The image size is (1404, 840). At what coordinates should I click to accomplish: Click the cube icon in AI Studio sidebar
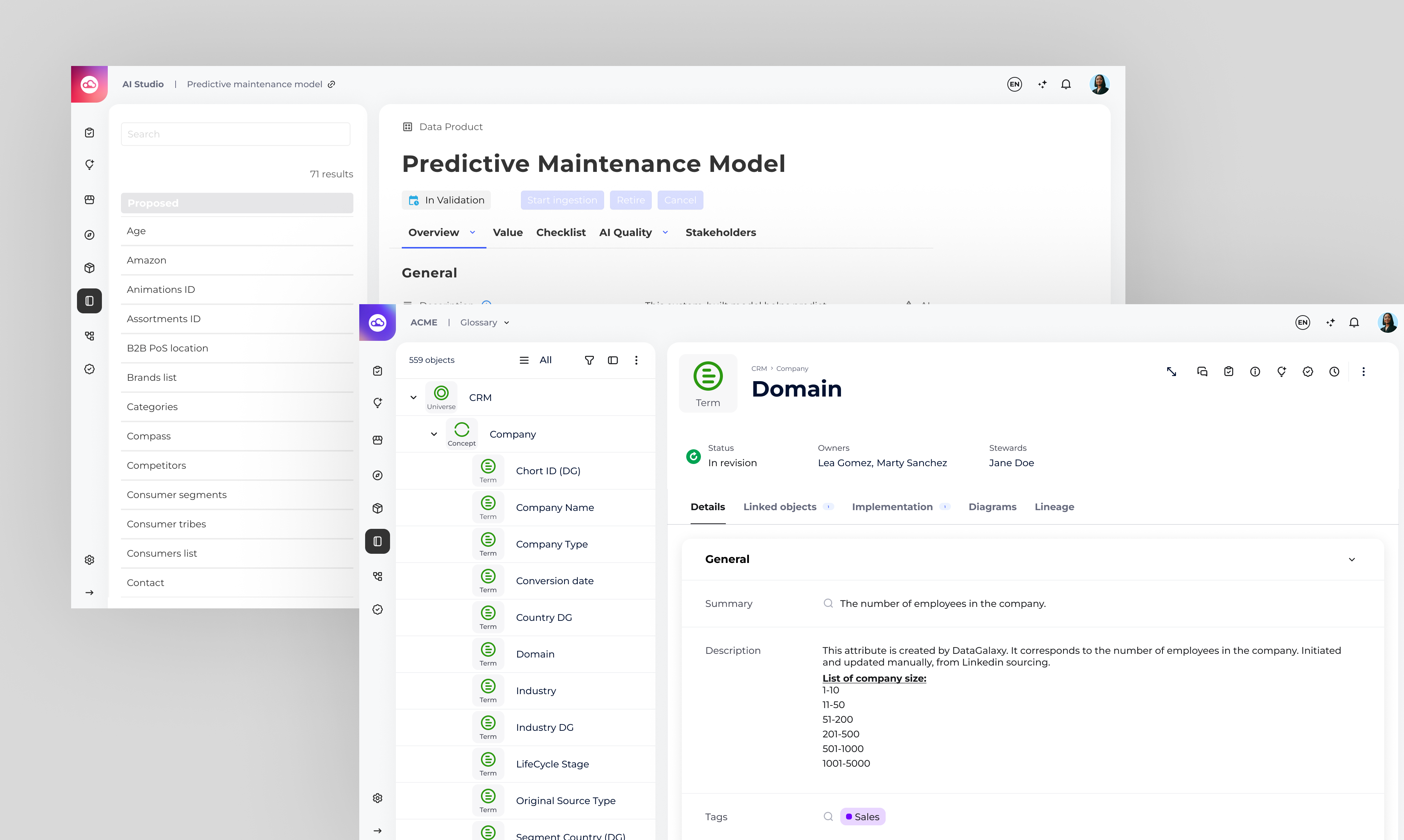pyautogui.click(x=89, y=268)
